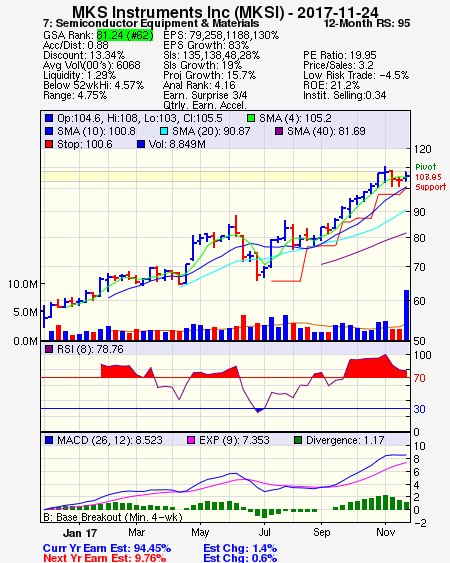Click the cyan SMA (20) legend swatch
450x563 pixels.
[164, 131]
